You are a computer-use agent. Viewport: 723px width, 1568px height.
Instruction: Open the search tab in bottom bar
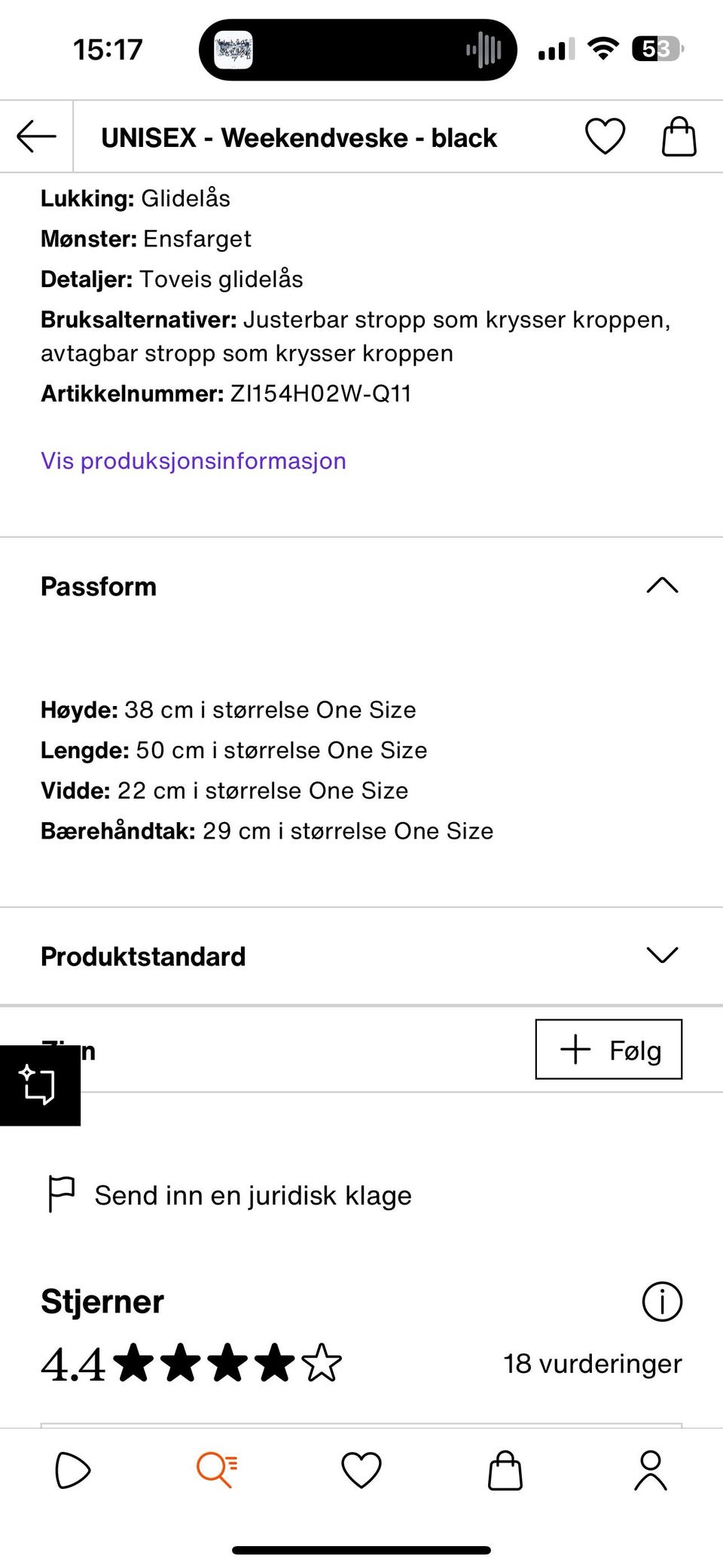click(217, 1470)
